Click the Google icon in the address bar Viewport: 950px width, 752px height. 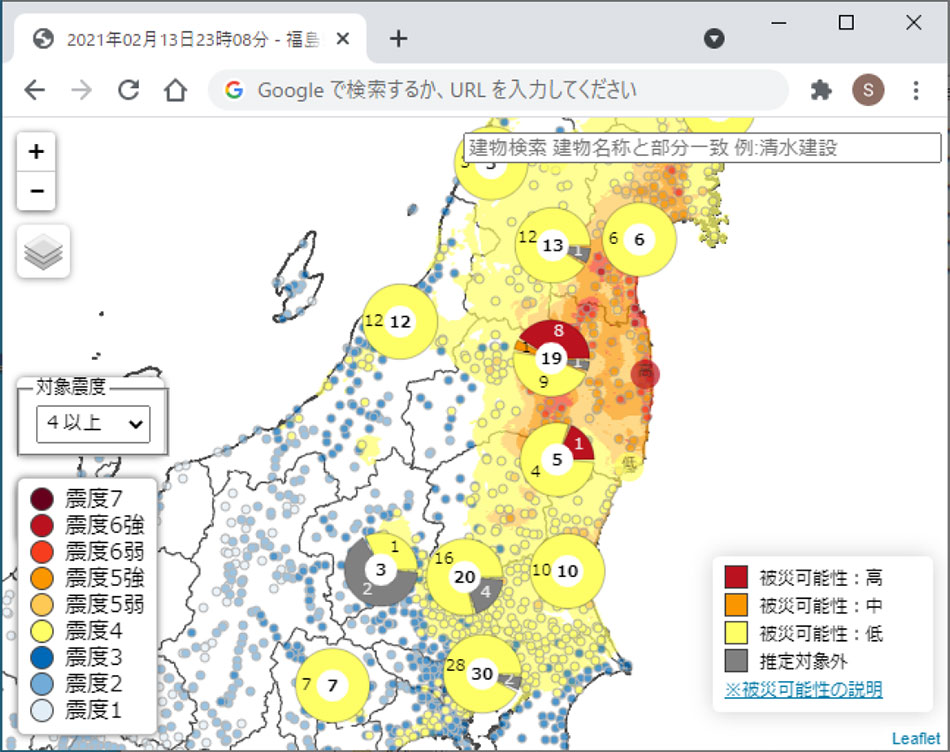click(233, 90)
